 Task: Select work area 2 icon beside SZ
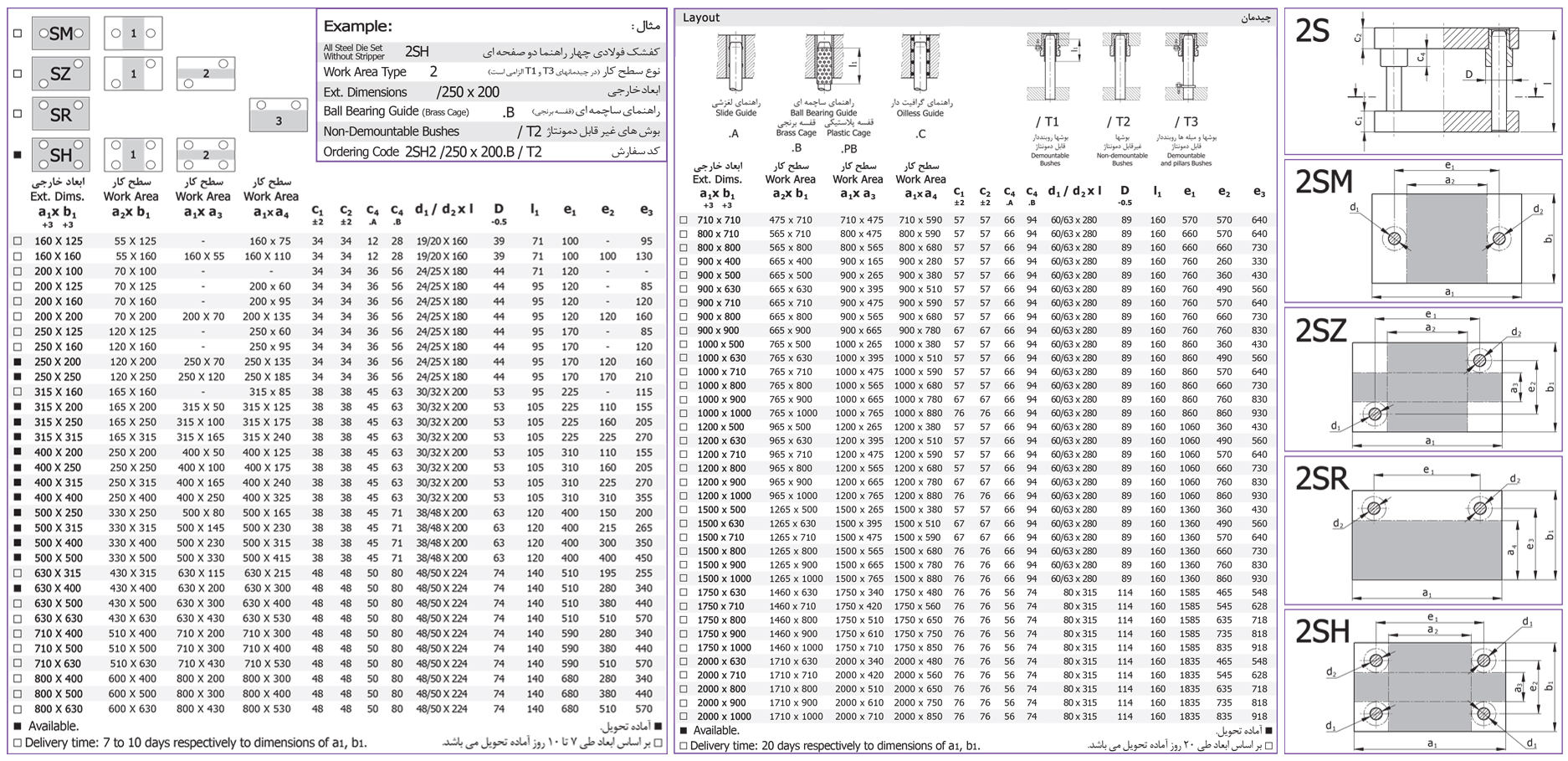click(206, 74)
